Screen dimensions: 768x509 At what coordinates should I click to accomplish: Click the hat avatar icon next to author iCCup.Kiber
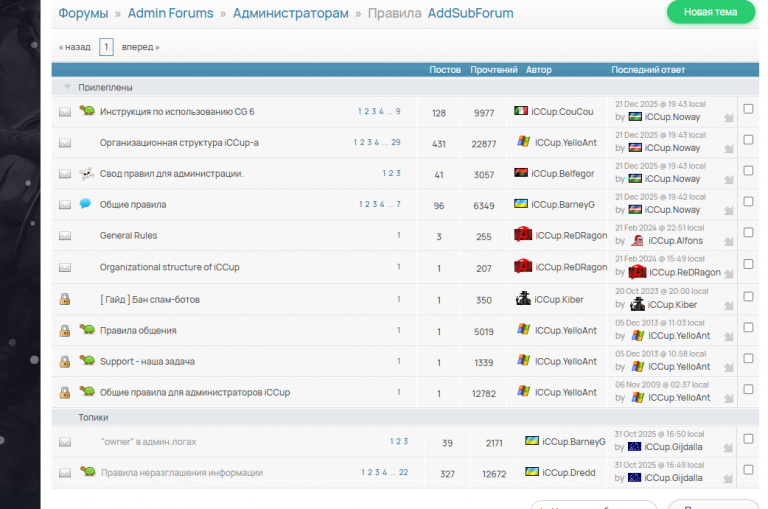coord(523,298)
